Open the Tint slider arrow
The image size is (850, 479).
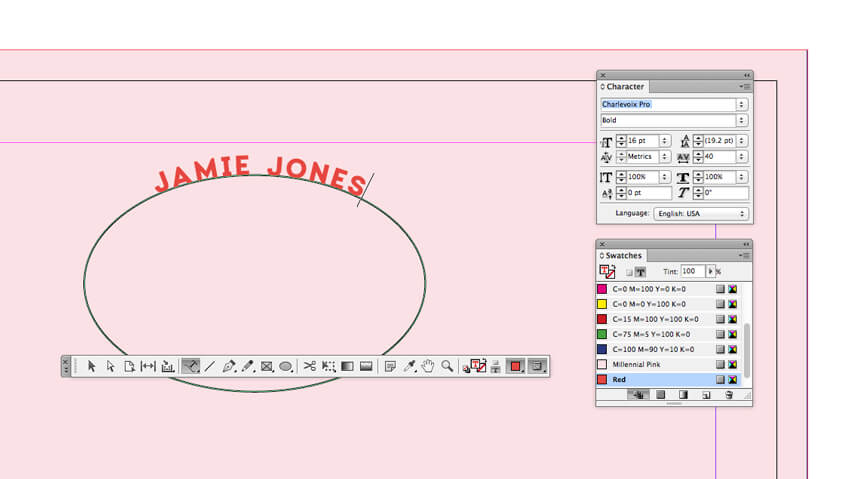710,271
